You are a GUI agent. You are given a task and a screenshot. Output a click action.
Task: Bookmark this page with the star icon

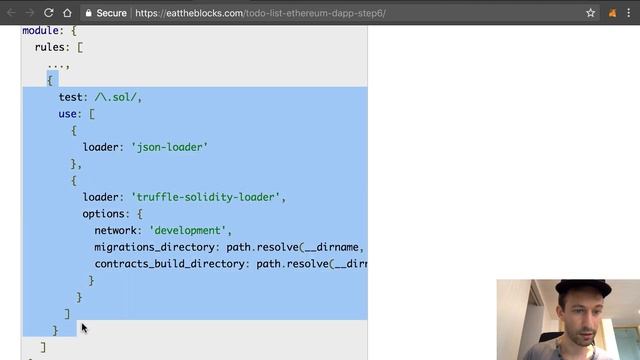pyautogui.click(x=591, y=13)
